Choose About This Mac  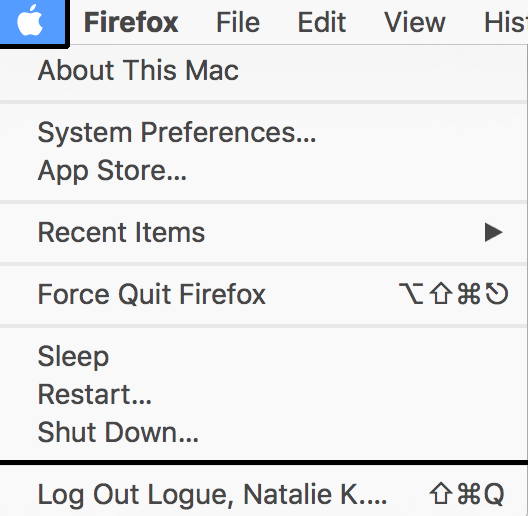[x=138, y=70]
